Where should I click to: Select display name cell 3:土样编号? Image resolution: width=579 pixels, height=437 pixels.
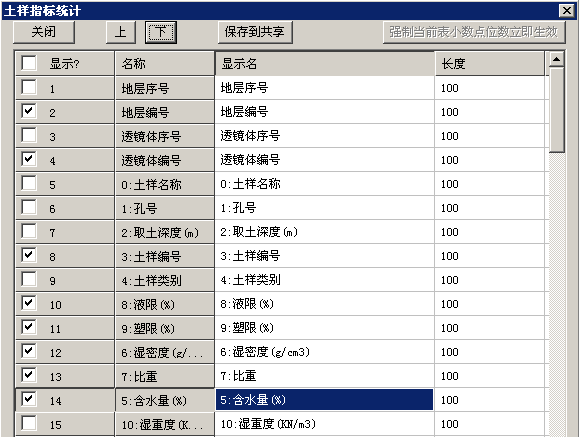325,256
